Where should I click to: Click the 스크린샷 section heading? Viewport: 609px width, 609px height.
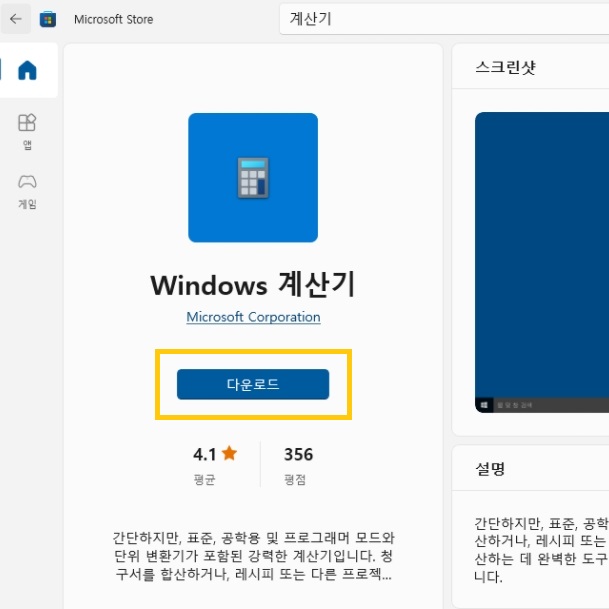(x=506, y=67)
